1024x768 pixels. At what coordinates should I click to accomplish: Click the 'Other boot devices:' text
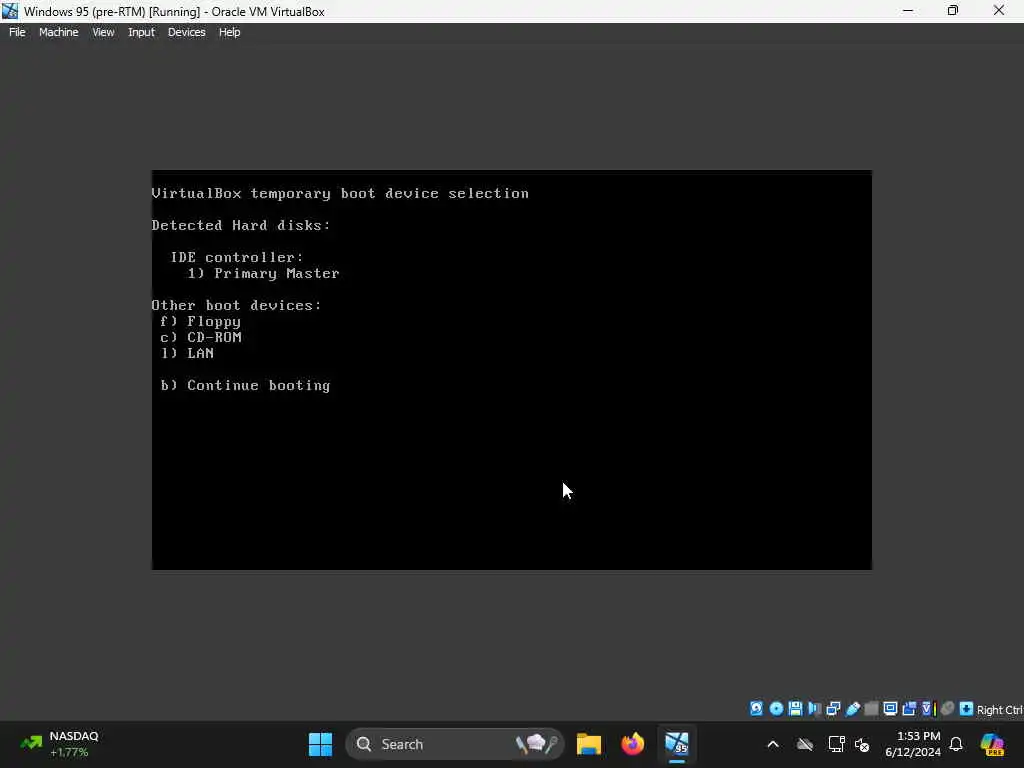[236, 305]
